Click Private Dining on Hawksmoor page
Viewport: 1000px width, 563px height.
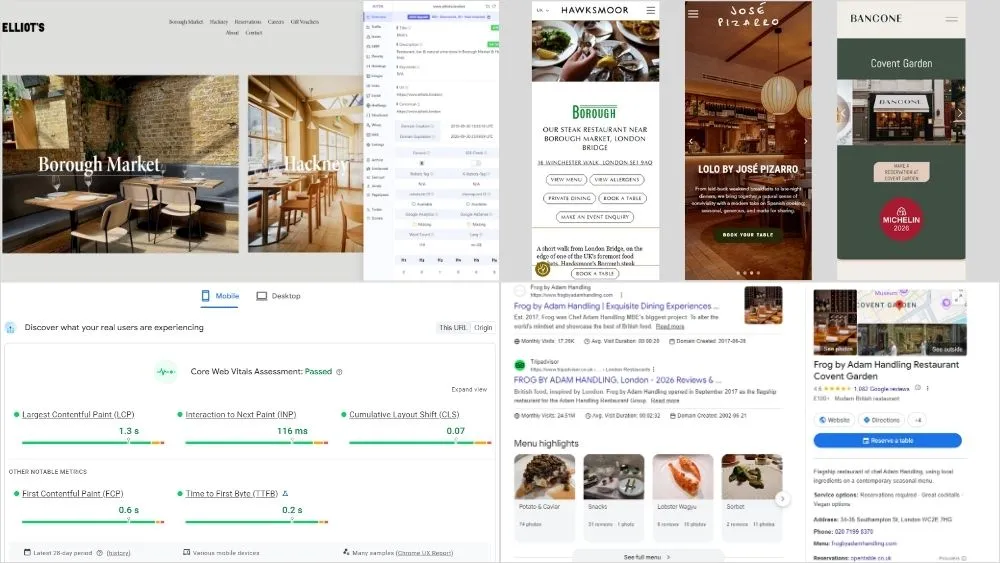(x=569, y=198)
